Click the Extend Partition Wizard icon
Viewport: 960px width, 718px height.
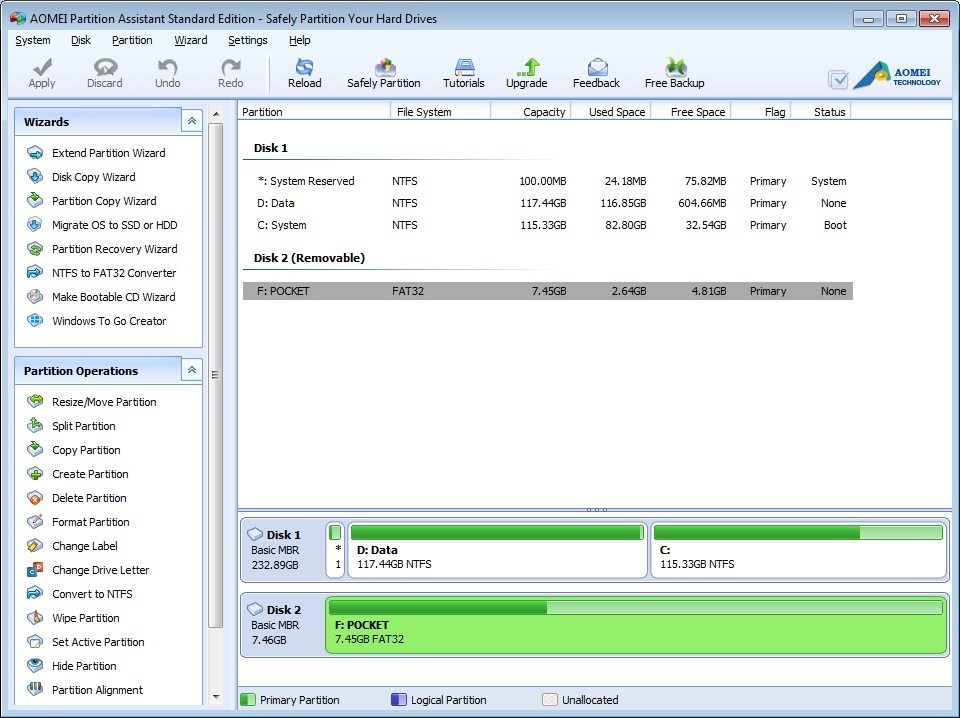[35, 152]
